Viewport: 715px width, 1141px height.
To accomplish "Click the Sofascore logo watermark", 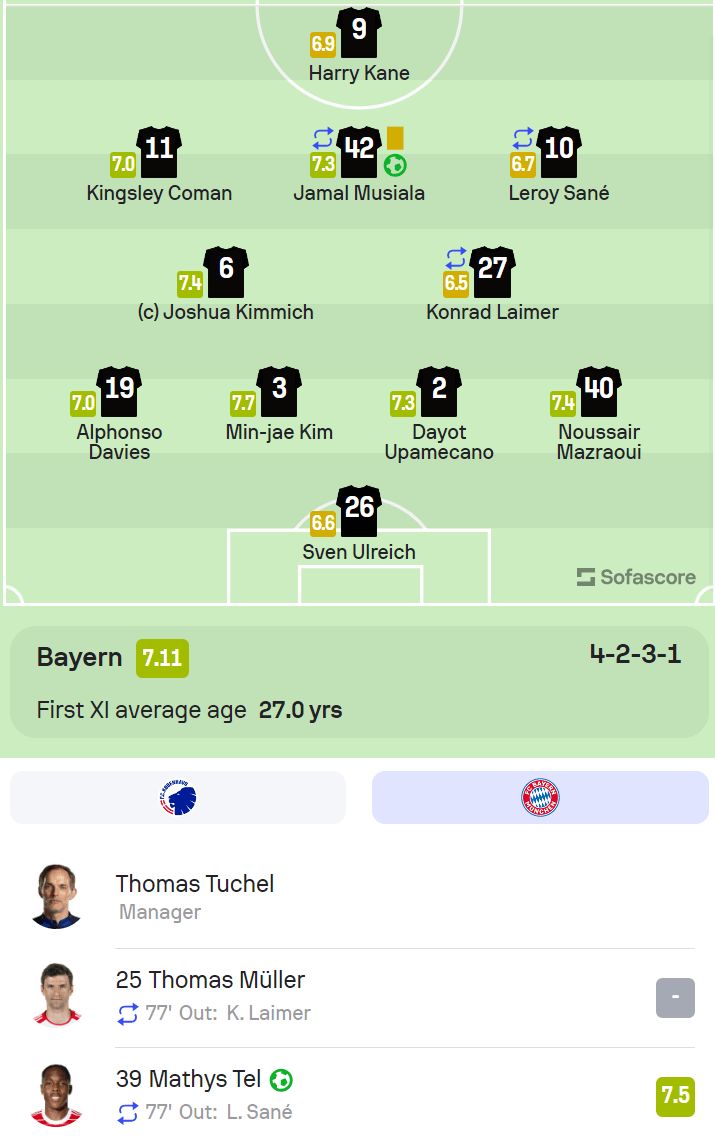I will tap(636, 577).
